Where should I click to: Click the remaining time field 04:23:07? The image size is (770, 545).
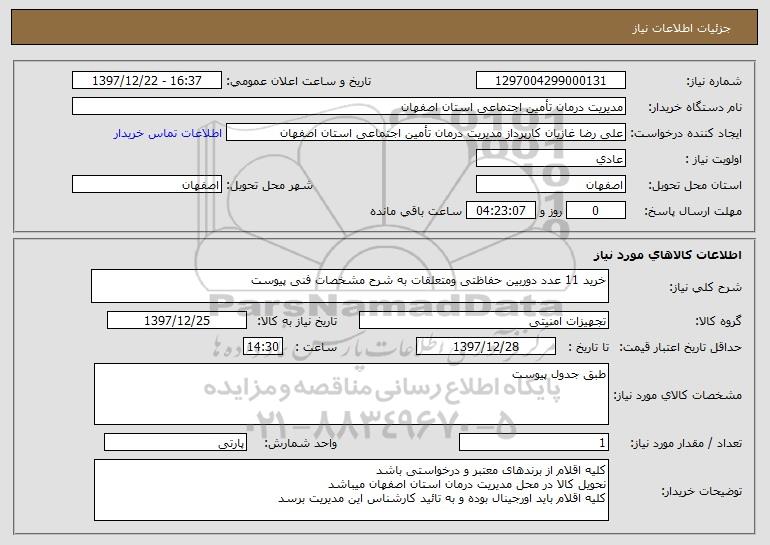[500, 211]
